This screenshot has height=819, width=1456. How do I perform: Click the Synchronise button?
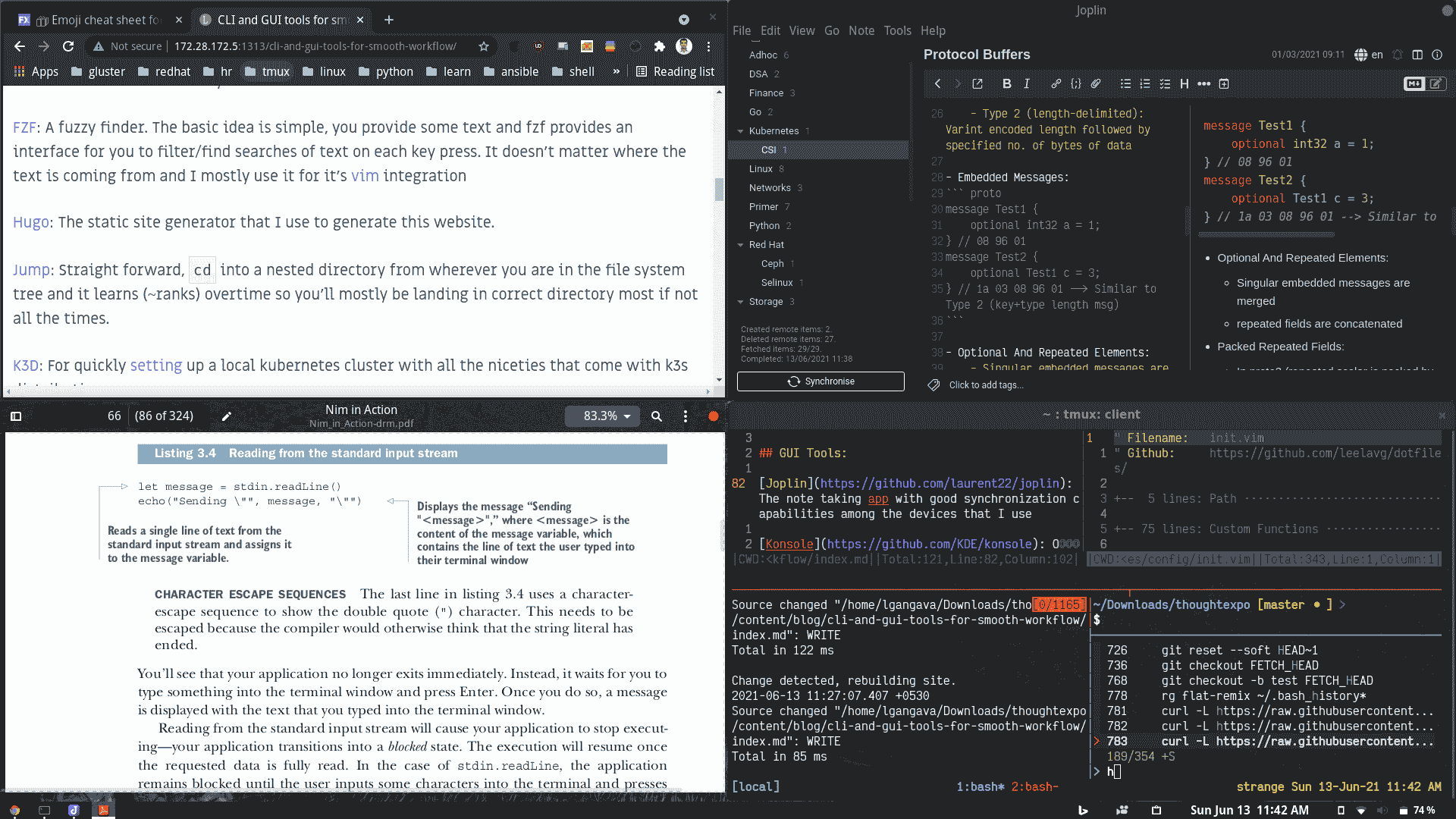[821, 381]
